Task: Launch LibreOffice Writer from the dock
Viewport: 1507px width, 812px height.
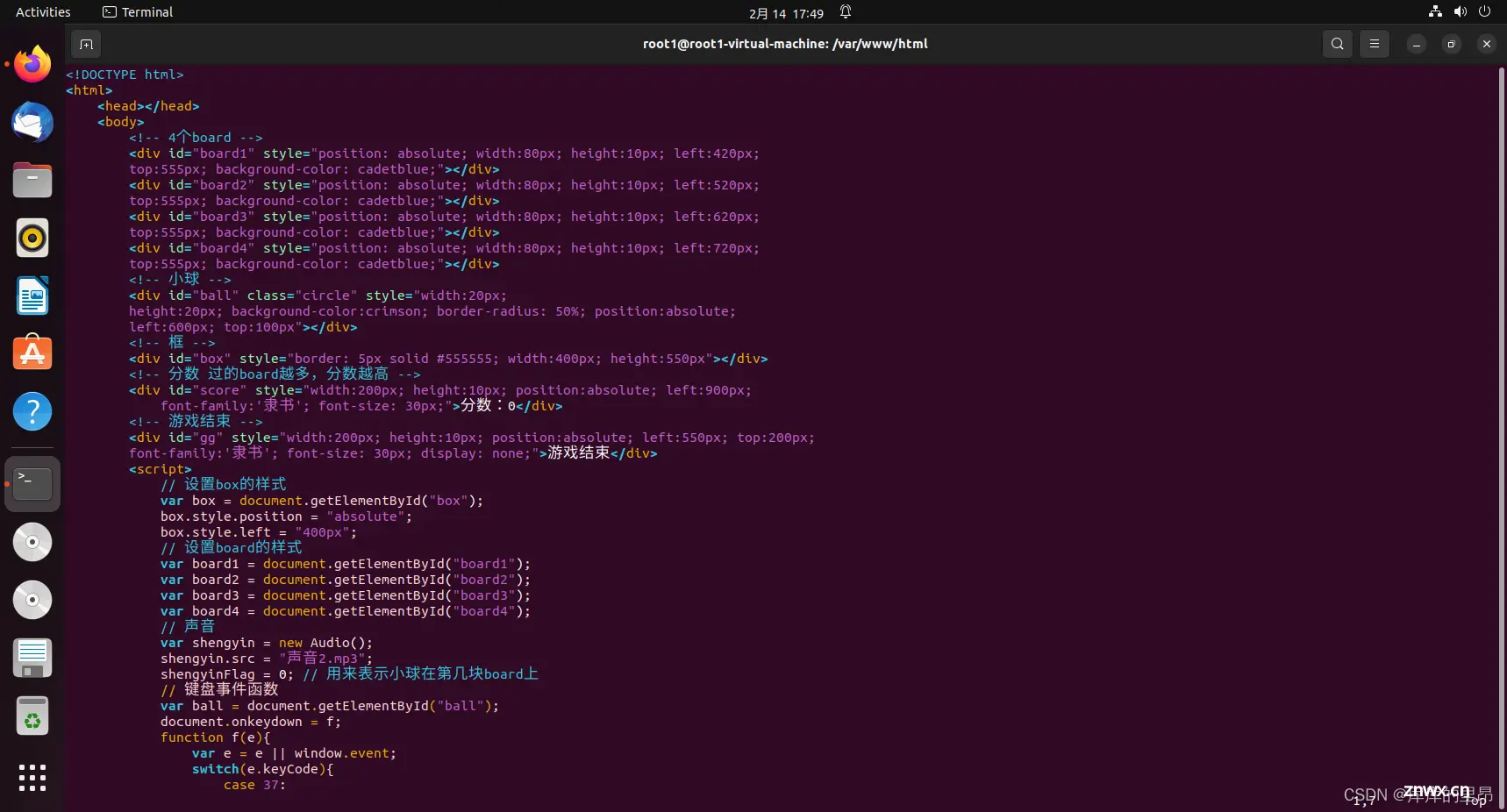Action: (x=32, y=296)
